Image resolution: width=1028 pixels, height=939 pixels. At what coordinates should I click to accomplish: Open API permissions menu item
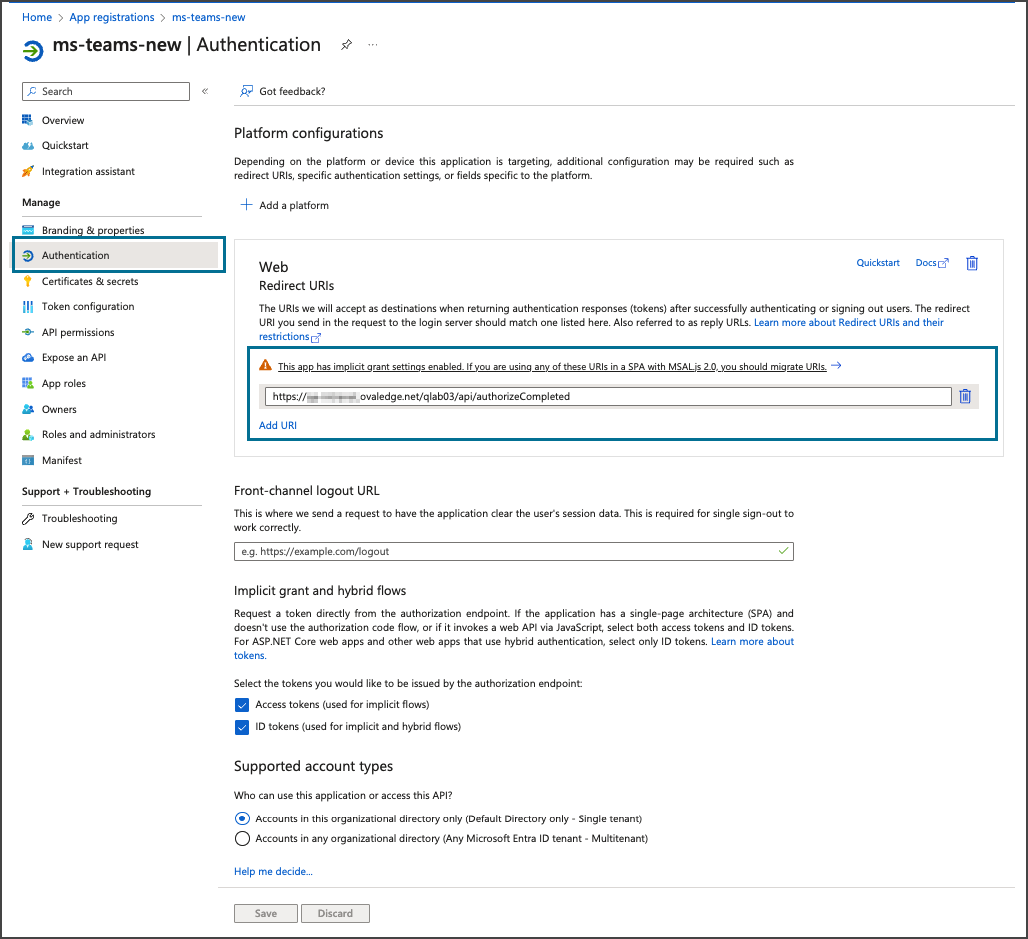point(78,332)
